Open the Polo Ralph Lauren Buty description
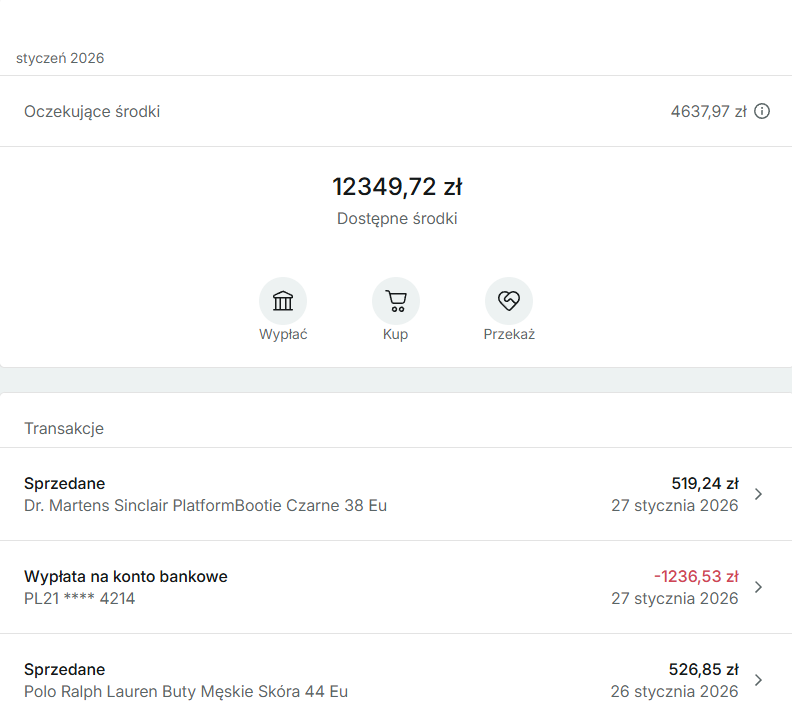The height and width of the screenshot is (723, 792). coord(186,691)
